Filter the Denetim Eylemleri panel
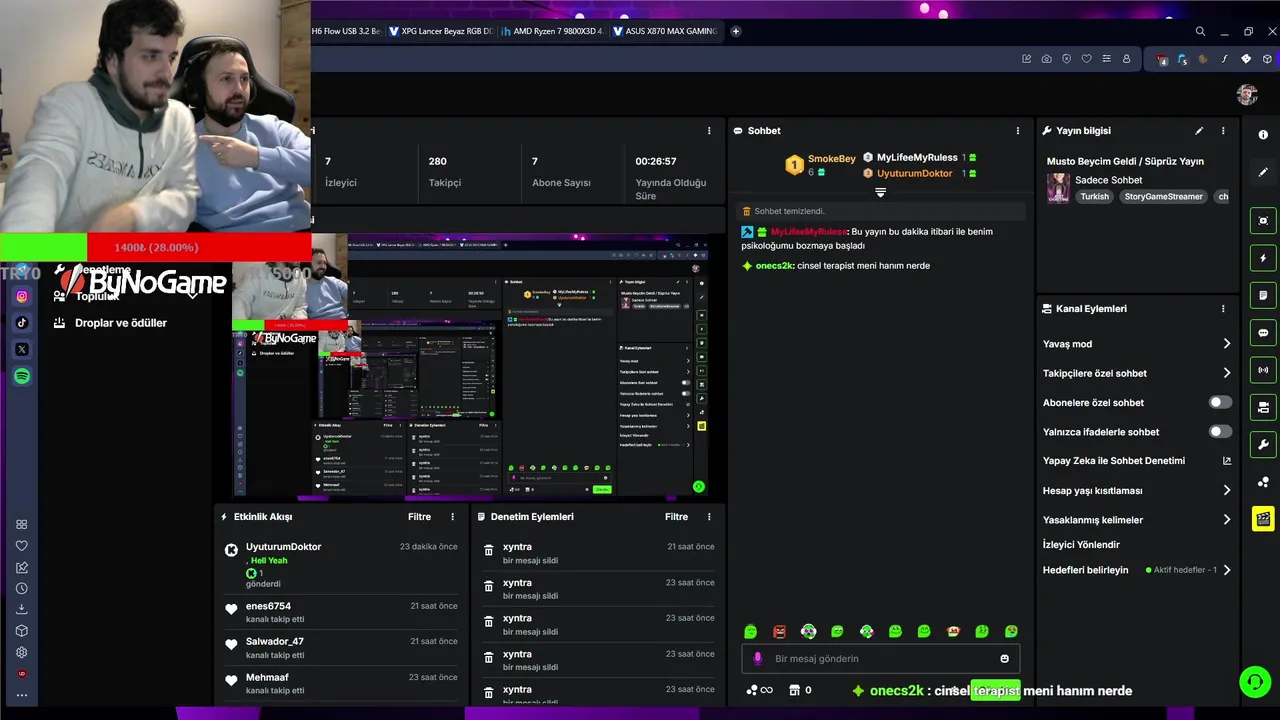 [676, 517]
